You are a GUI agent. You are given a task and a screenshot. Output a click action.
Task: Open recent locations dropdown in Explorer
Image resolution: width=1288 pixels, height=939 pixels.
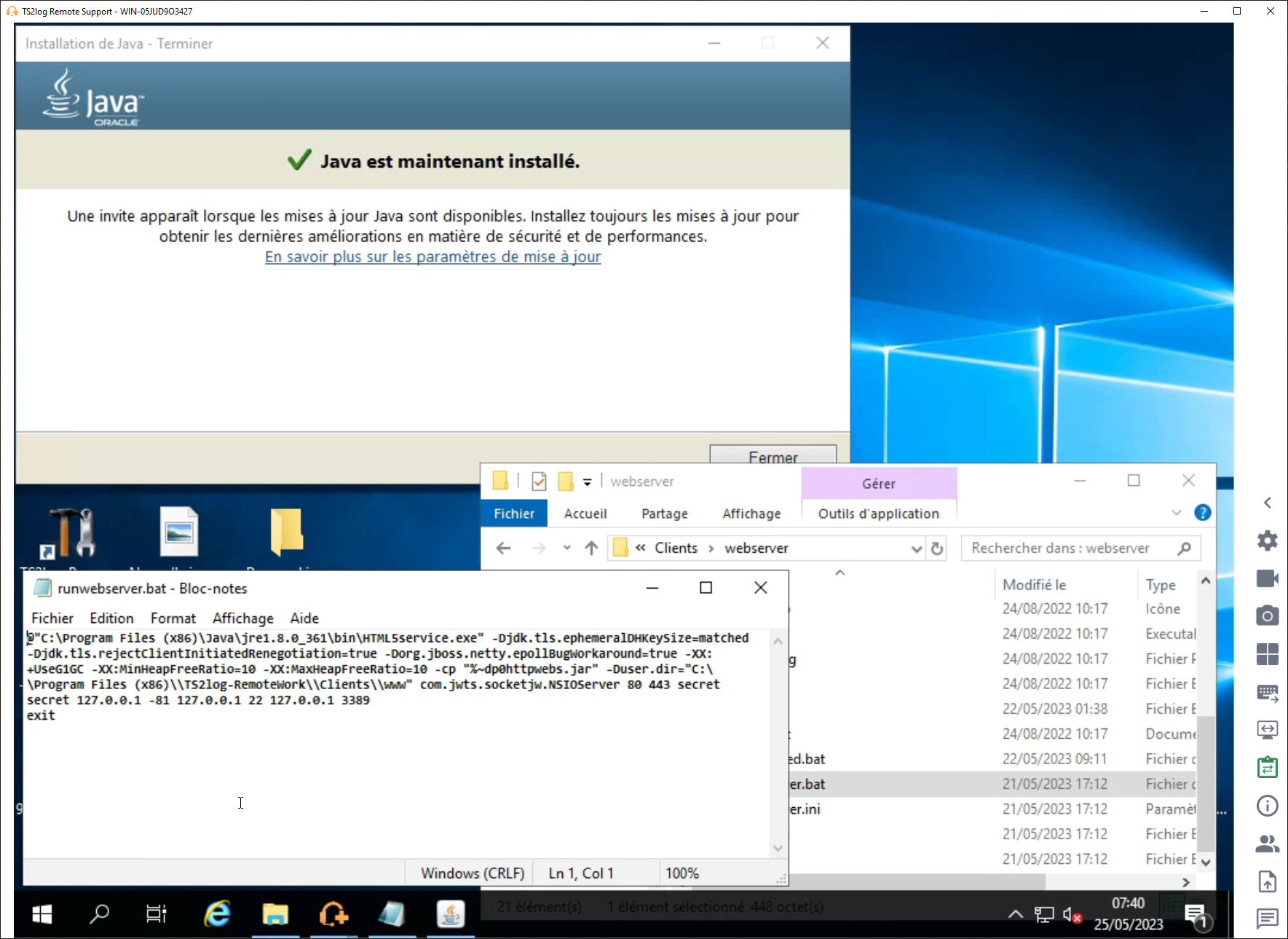click(x=567, y=549)
